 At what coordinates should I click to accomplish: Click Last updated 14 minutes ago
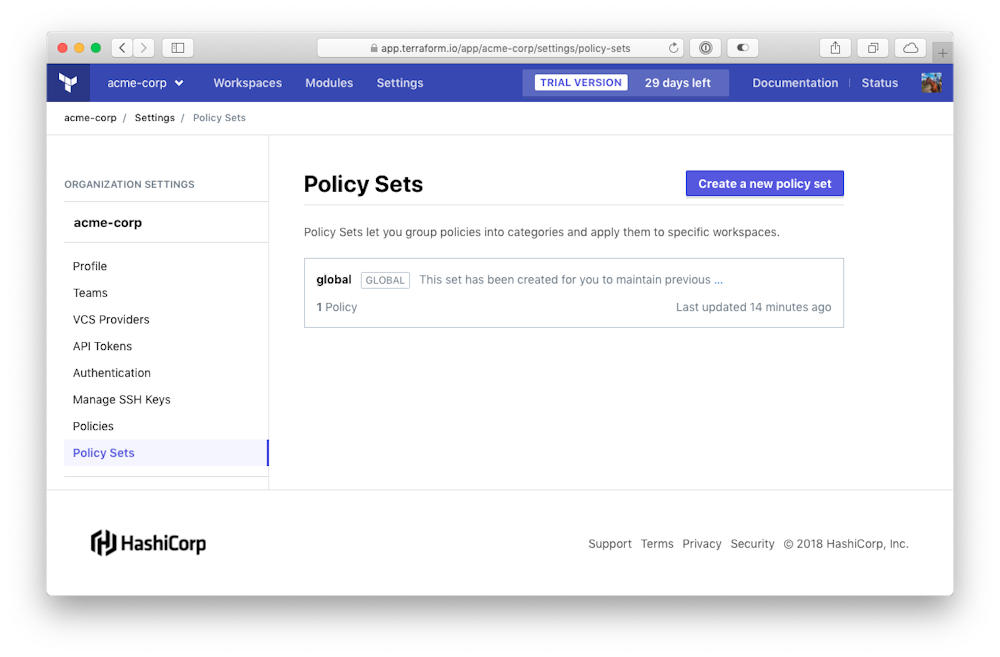753,307
